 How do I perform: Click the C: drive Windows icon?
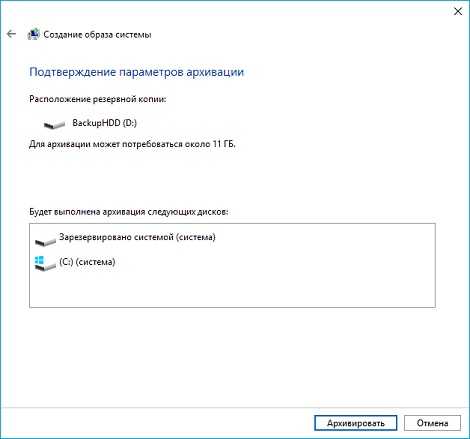point(45,263)
